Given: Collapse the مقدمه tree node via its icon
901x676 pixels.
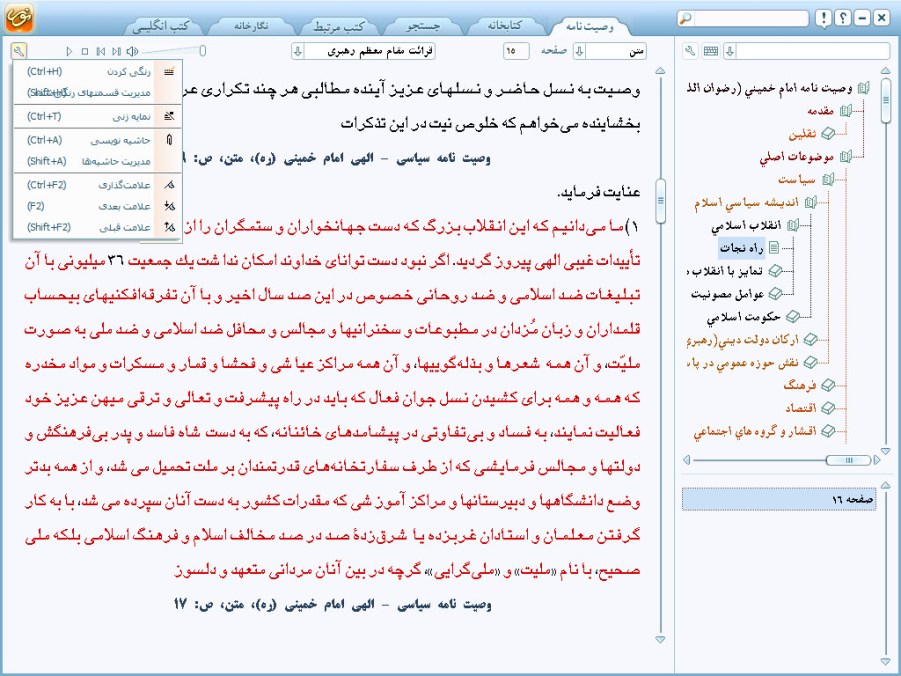Looking at the screenshot, I should pos(845,111).
